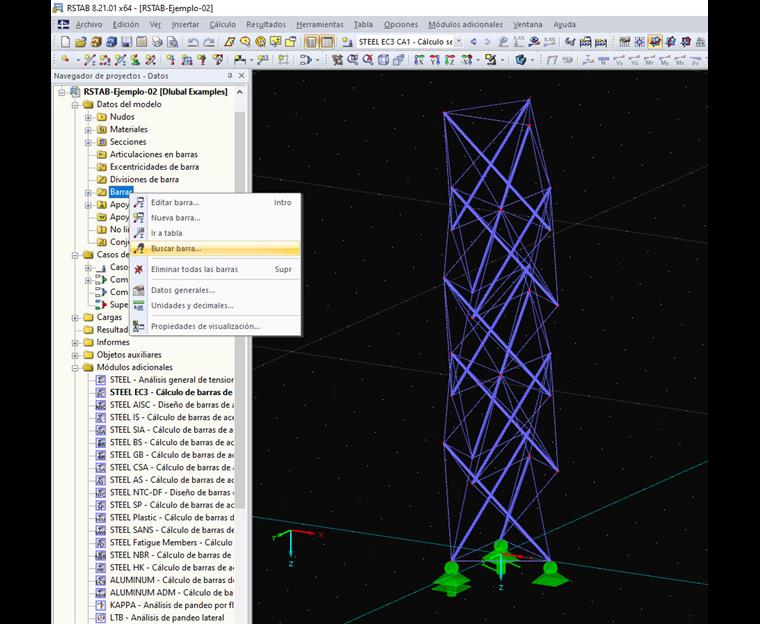Click the Print icon
Image resolution: width=760 pixels, height=624 pixels.
pos(157,42)
